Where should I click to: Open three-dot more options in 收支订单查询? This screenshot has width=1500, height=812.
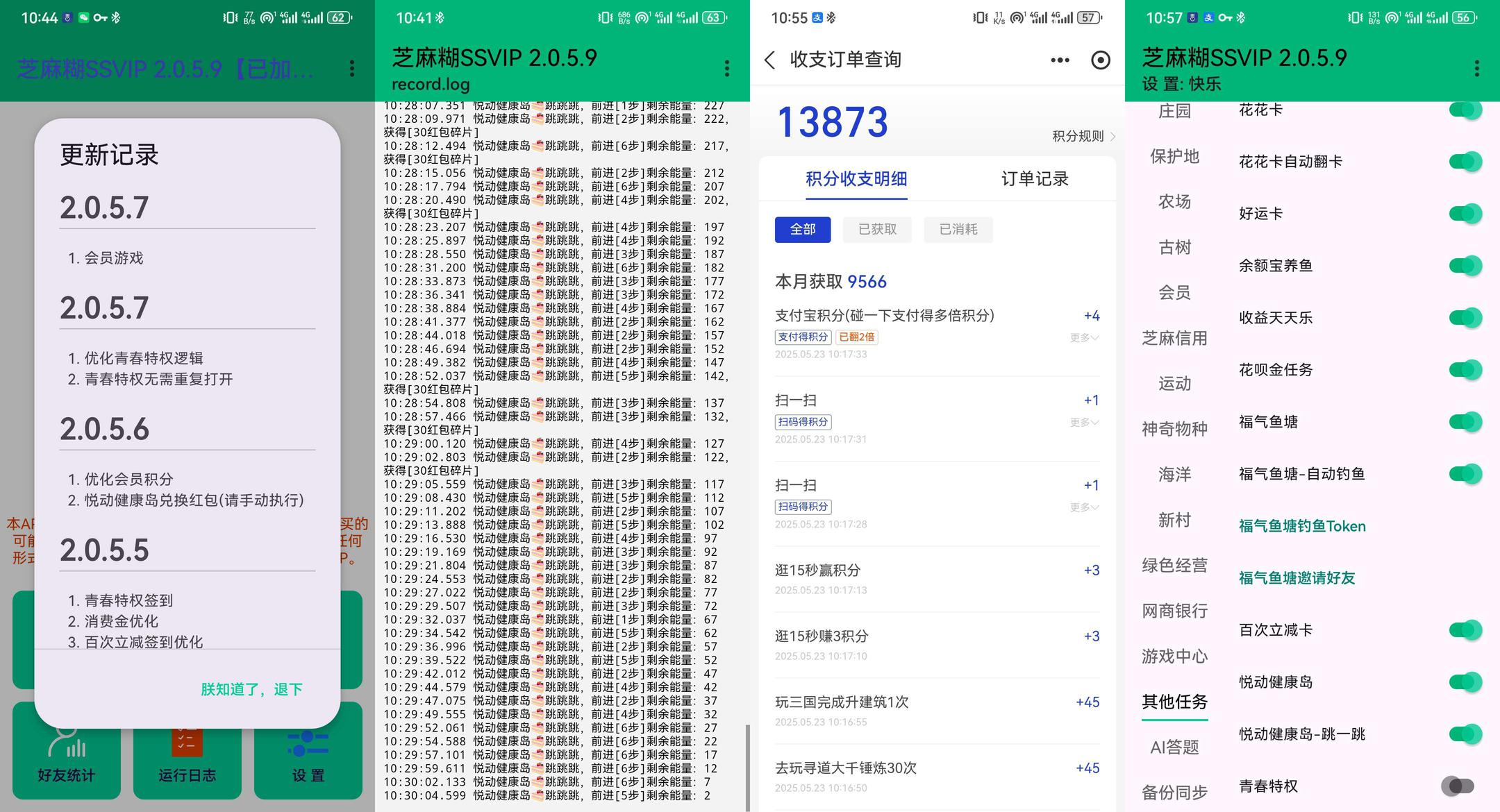pyautogui.click(x=1060, y=60)
